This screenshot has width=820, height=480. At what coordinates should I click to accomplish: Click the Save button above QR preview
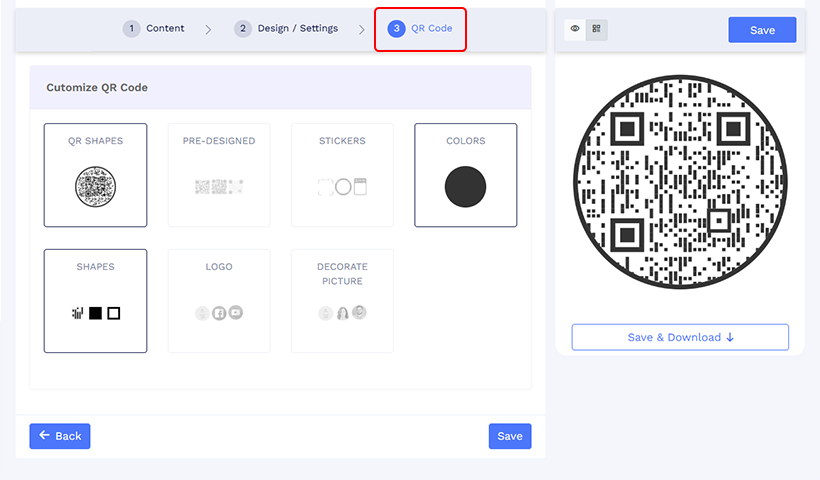(762, 30)
